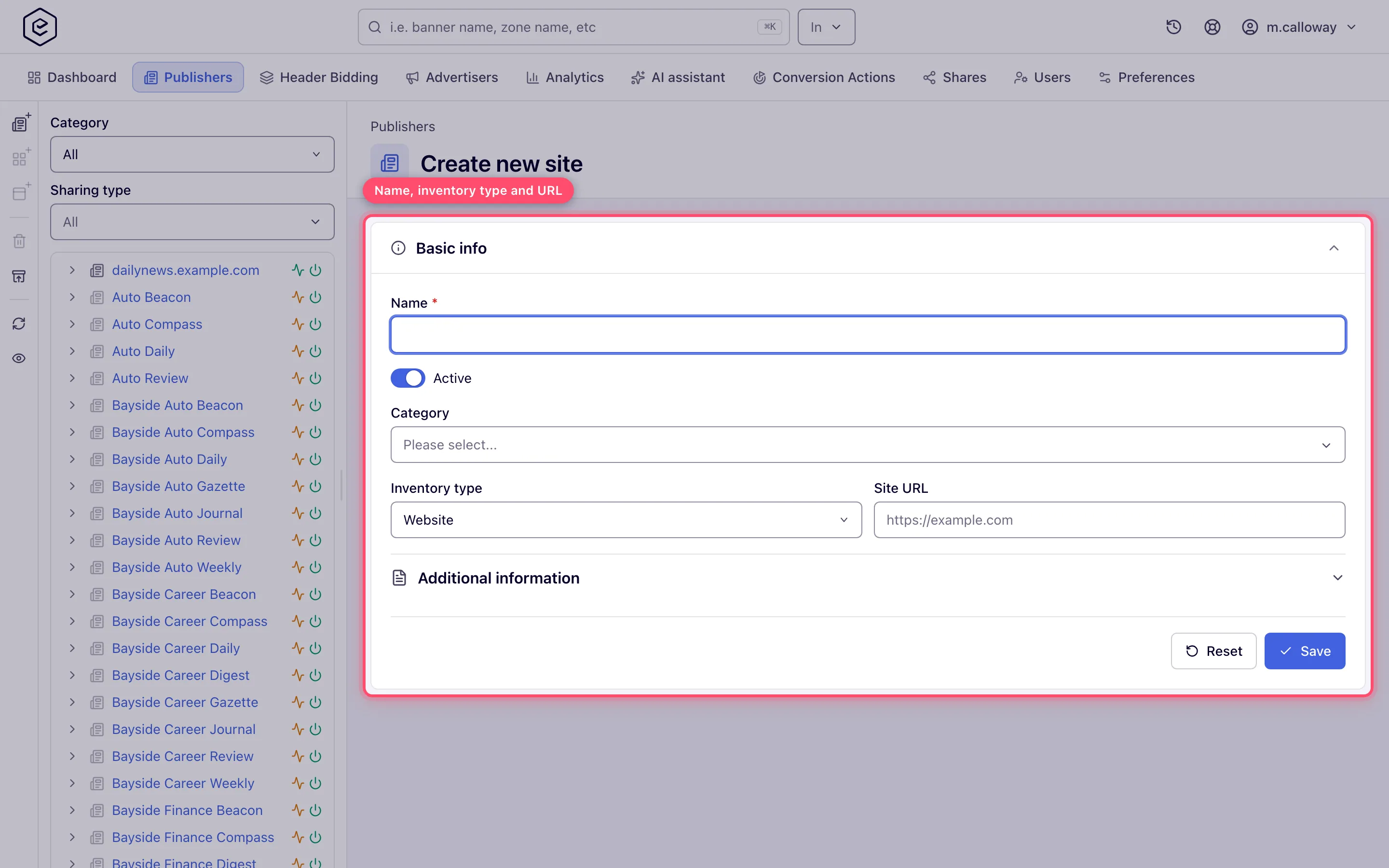Open the Preferences tab

tap(1147, 78)
